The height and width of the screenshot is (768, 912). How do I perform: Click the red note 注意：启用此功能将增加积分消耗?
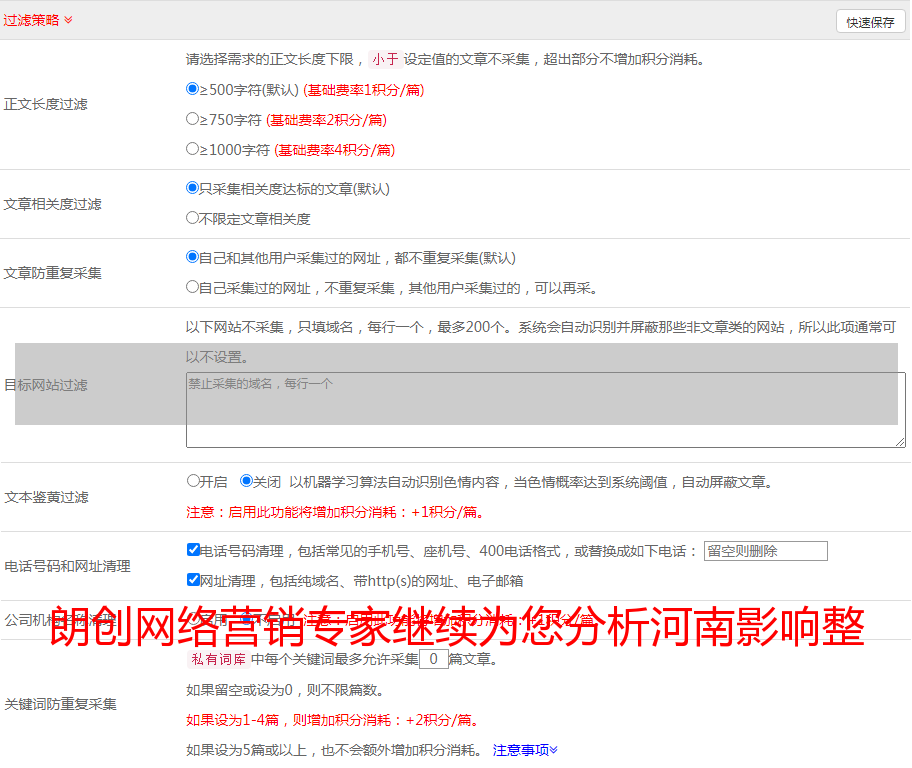(x=335, y=512)
